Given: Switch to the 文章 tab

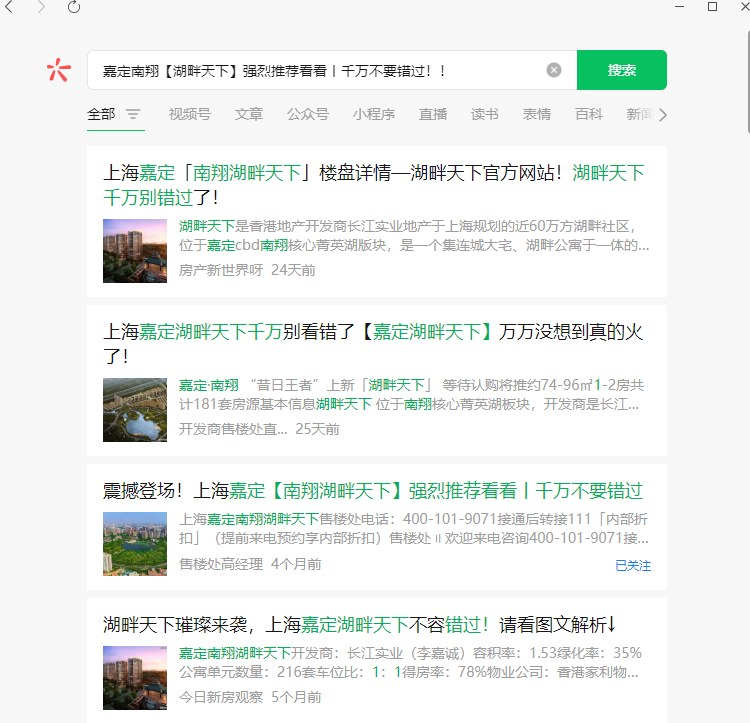Looking at the screenshot, I should pos(249,114).
